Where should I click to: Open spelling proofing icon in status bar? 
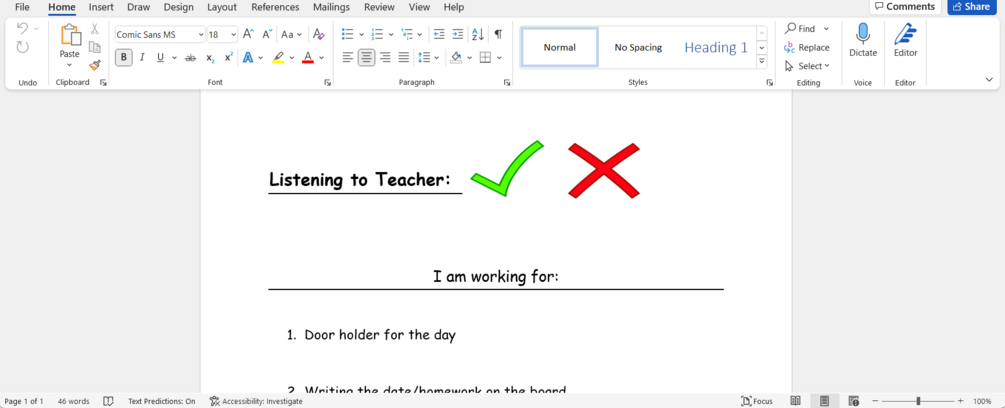(108, 401)
